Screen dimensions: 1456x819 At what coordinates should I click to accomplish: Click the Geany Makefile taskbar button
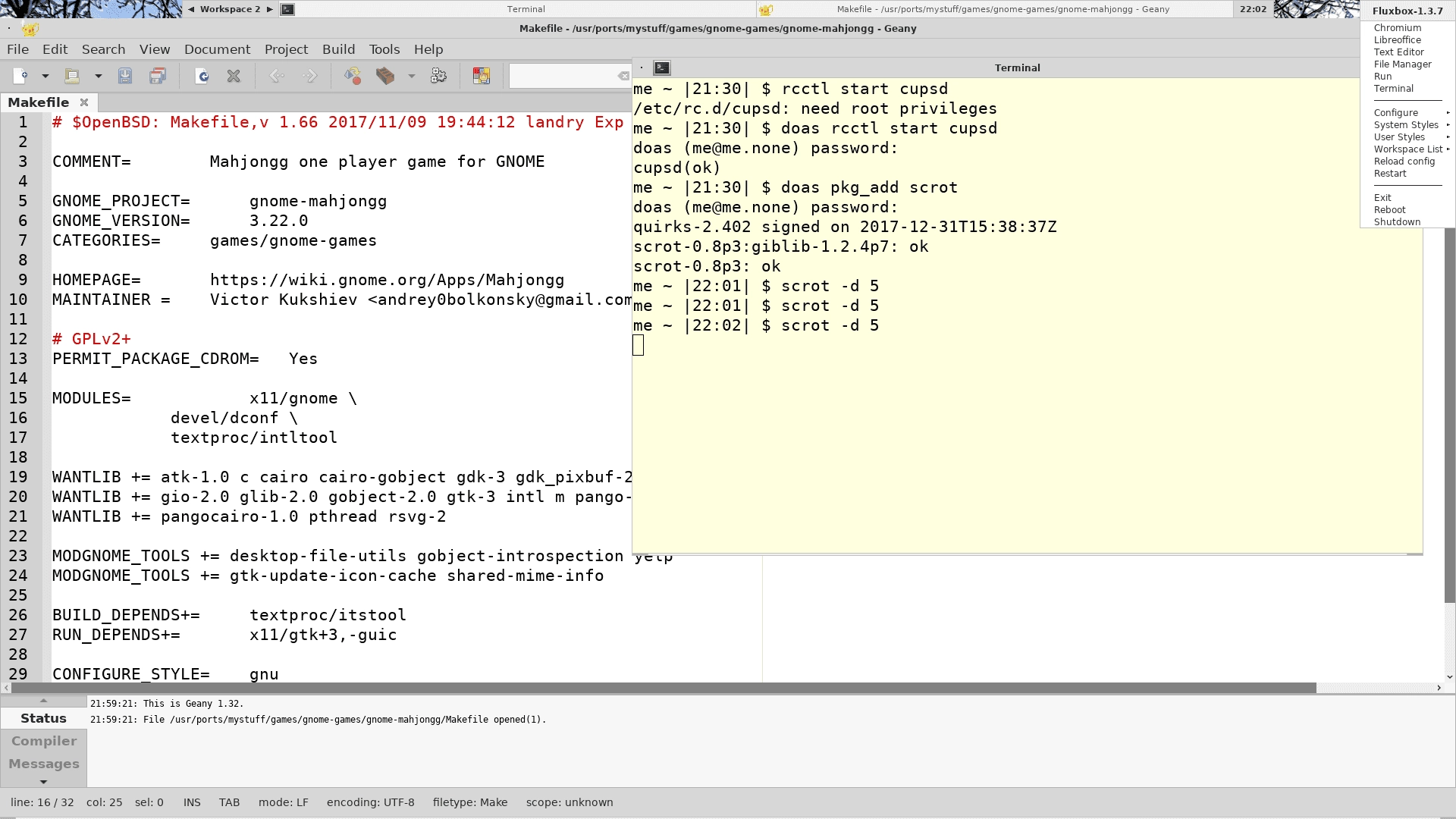pos(995,9)
